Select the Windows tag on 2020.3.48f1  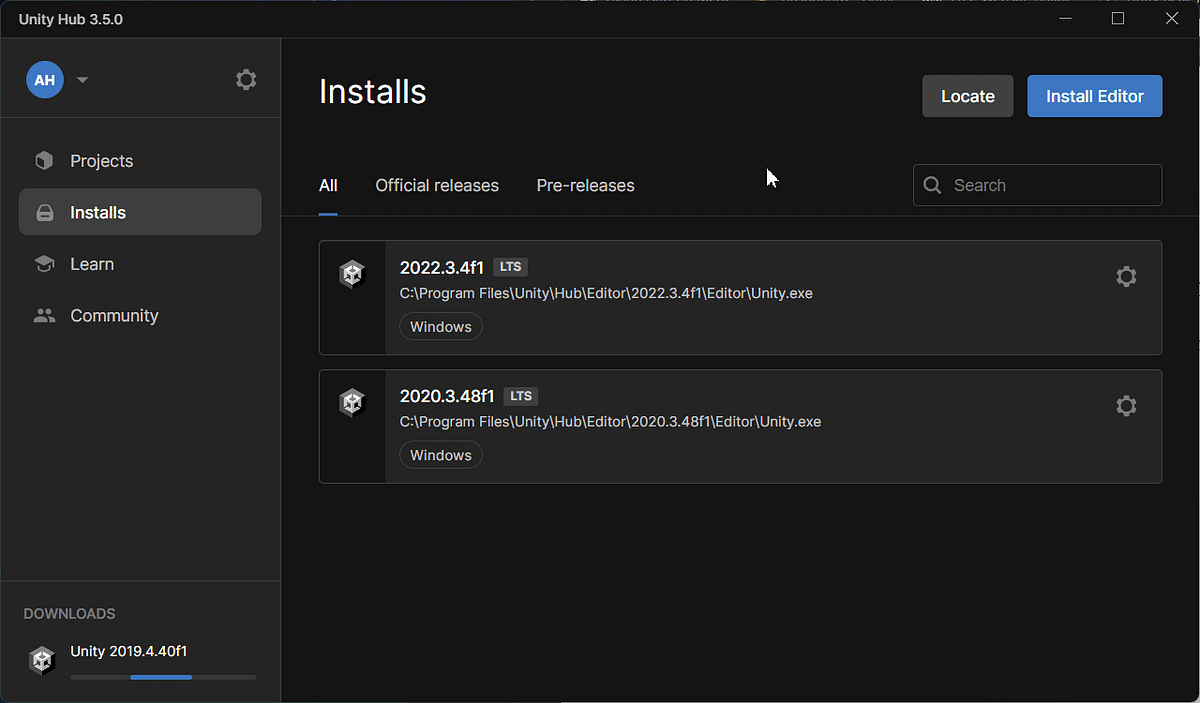tap(440, 454)
